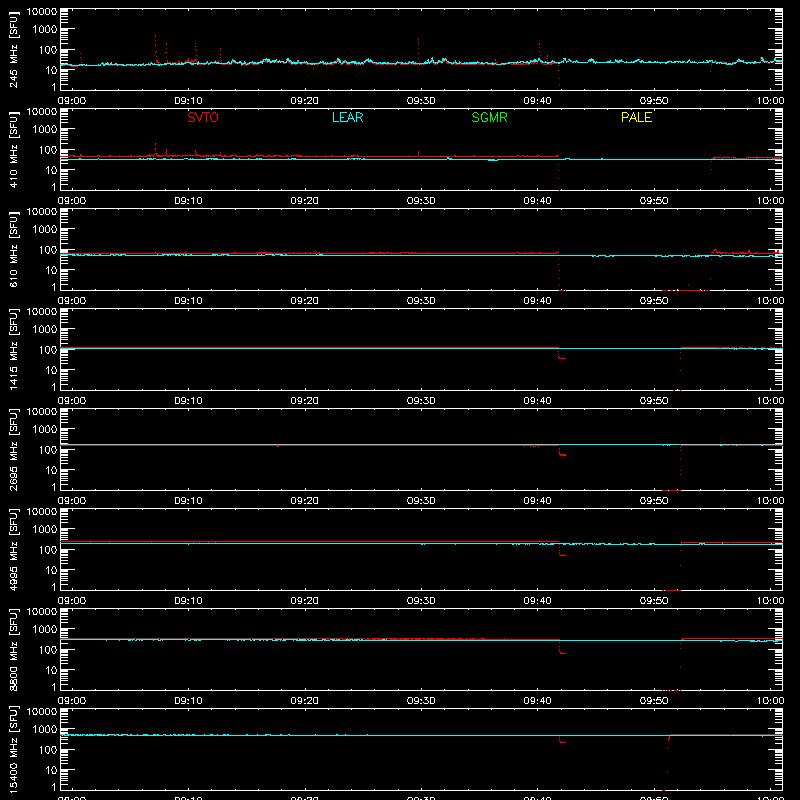This screenshot has height=800, width=800.
Task: Click the 09:30 time label under 1415 MHz plot
Action: [421, 401]
